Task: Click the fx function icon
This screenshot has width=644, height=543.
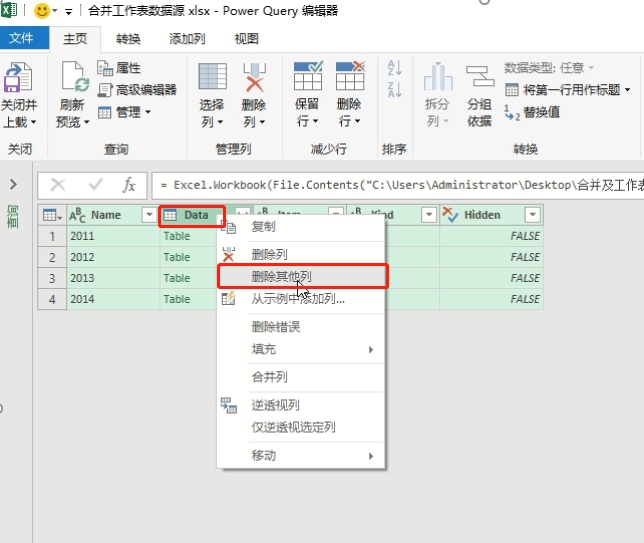Action: 129,185
